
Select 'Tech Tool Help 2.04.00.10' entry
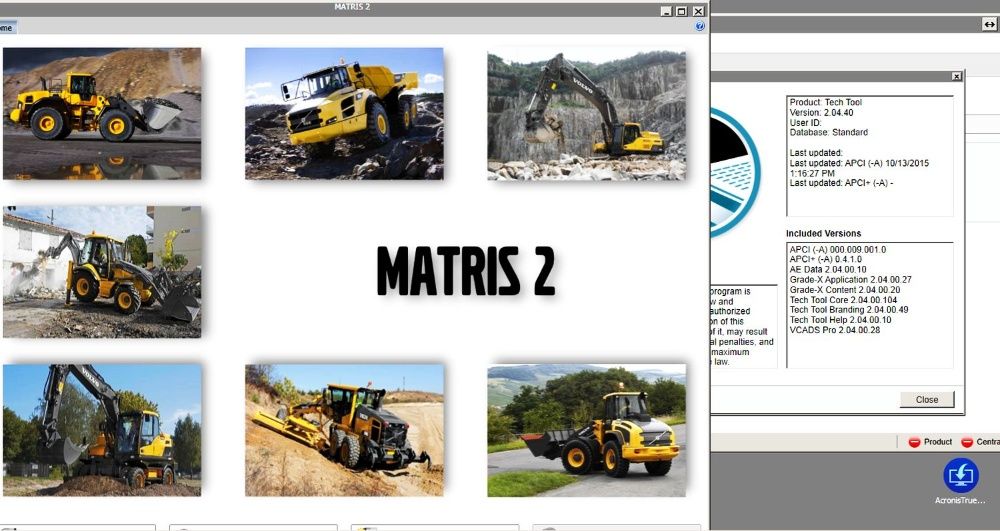tap(841, 320)
